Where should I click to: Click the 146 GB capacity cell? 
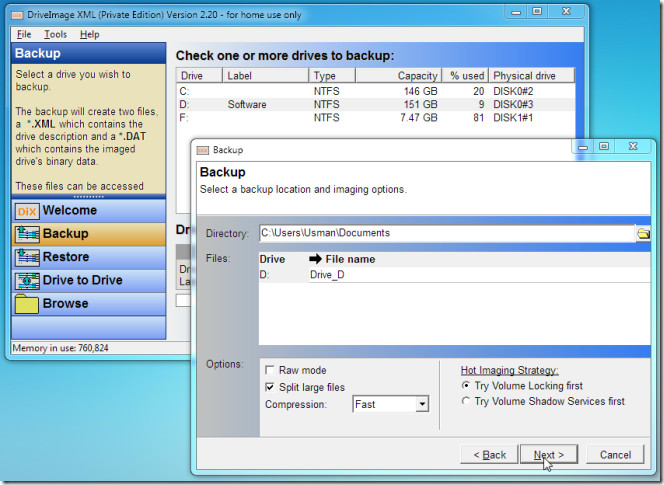coord(420,91)
